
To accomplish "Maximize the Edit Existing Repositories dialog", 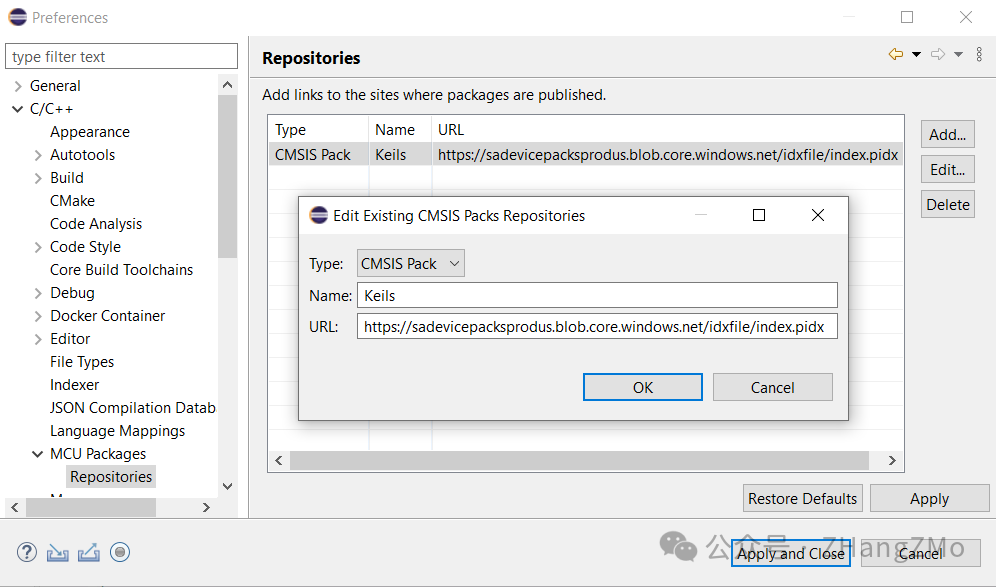I will click(758, 215).
